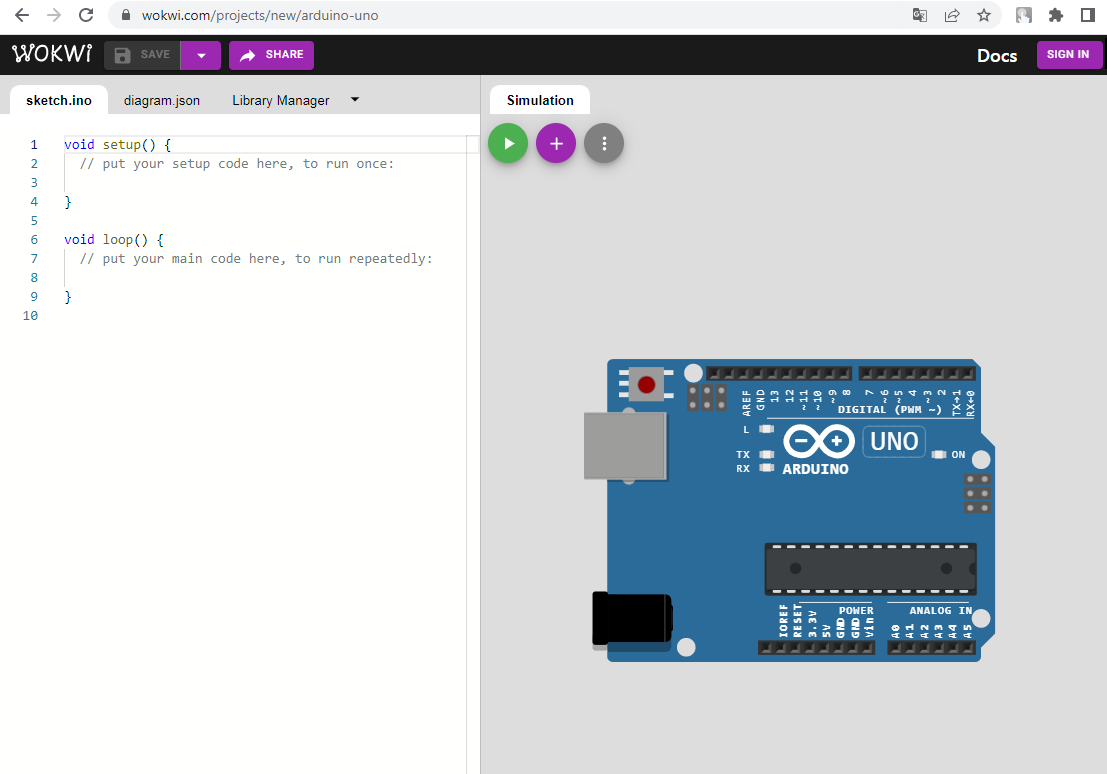Click the 'put your setup code here' comment
This screenshot has width=1107, height=774.
coord(237,164)
